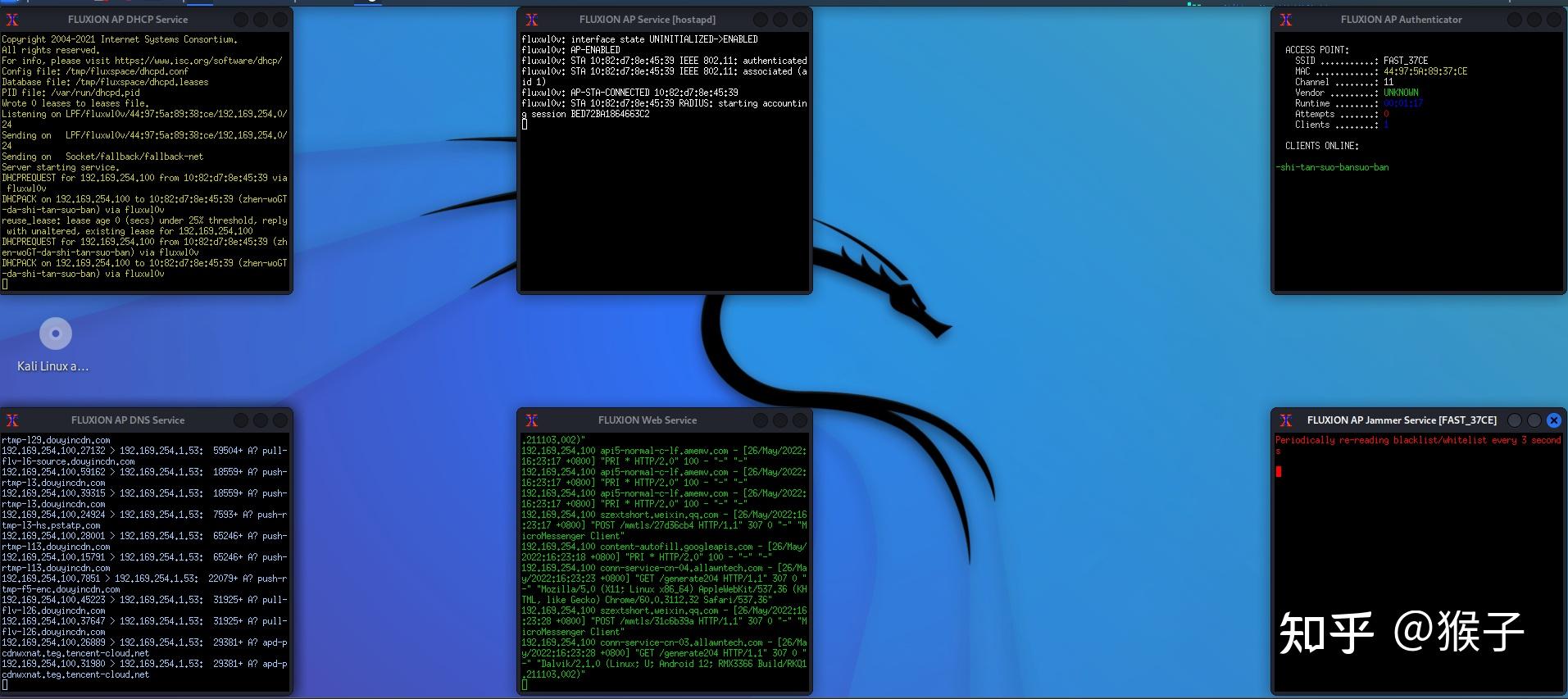Minimize the FLUXION AP DHCP Service window
1568x699 pixels.
pyautogui.click(x=241, y=20)
